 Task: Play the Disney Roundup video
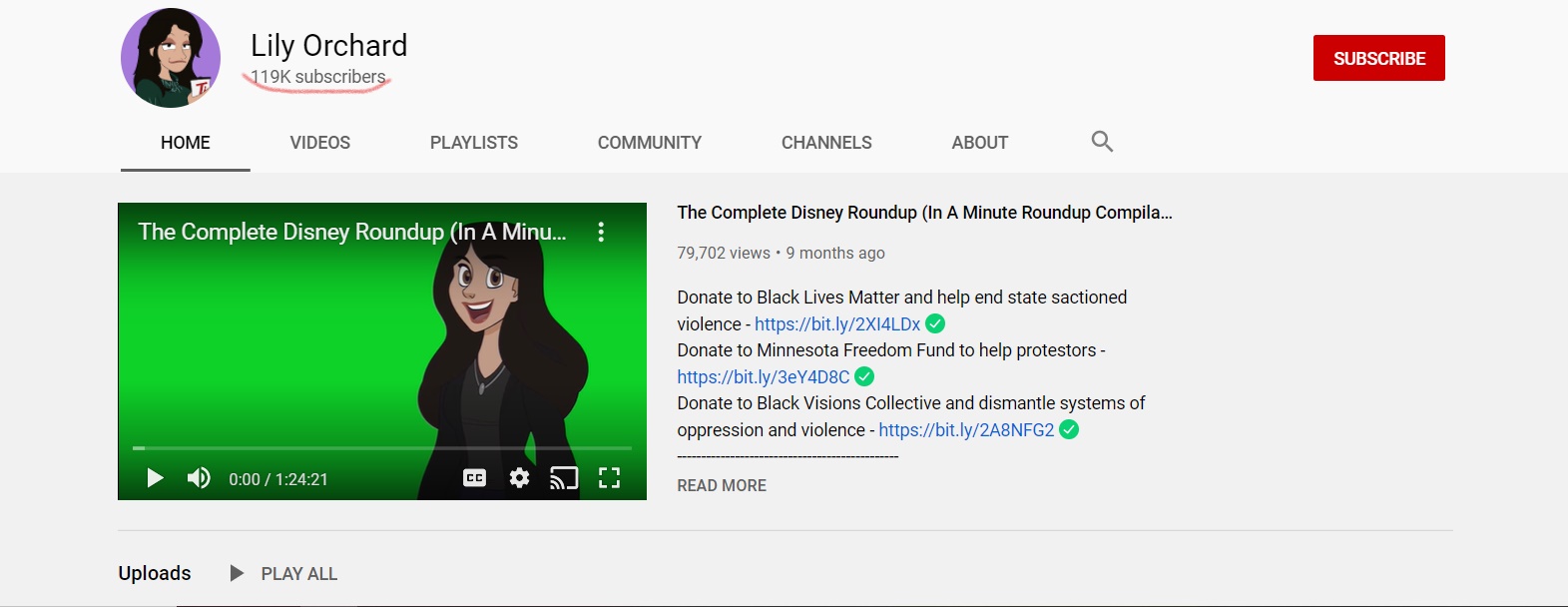coord(155,478)
